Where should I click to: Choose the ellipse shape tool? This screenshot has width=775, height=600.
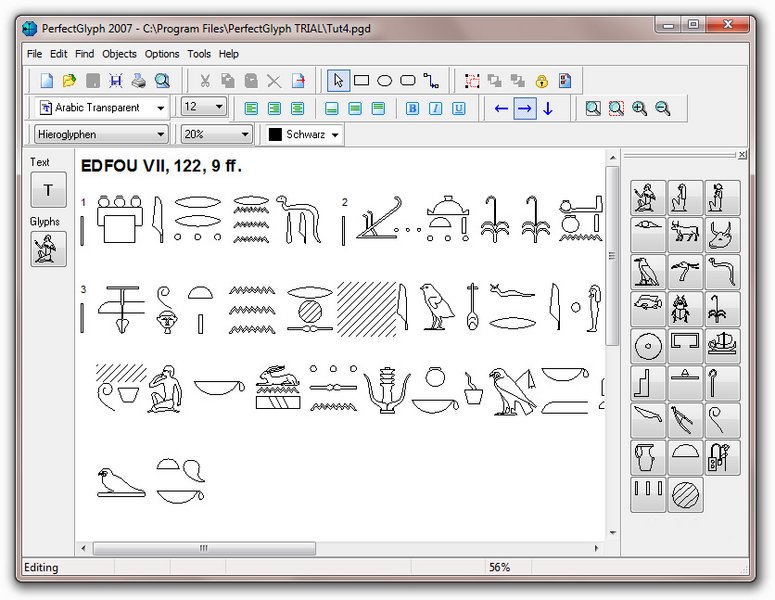tap(384, 81)
